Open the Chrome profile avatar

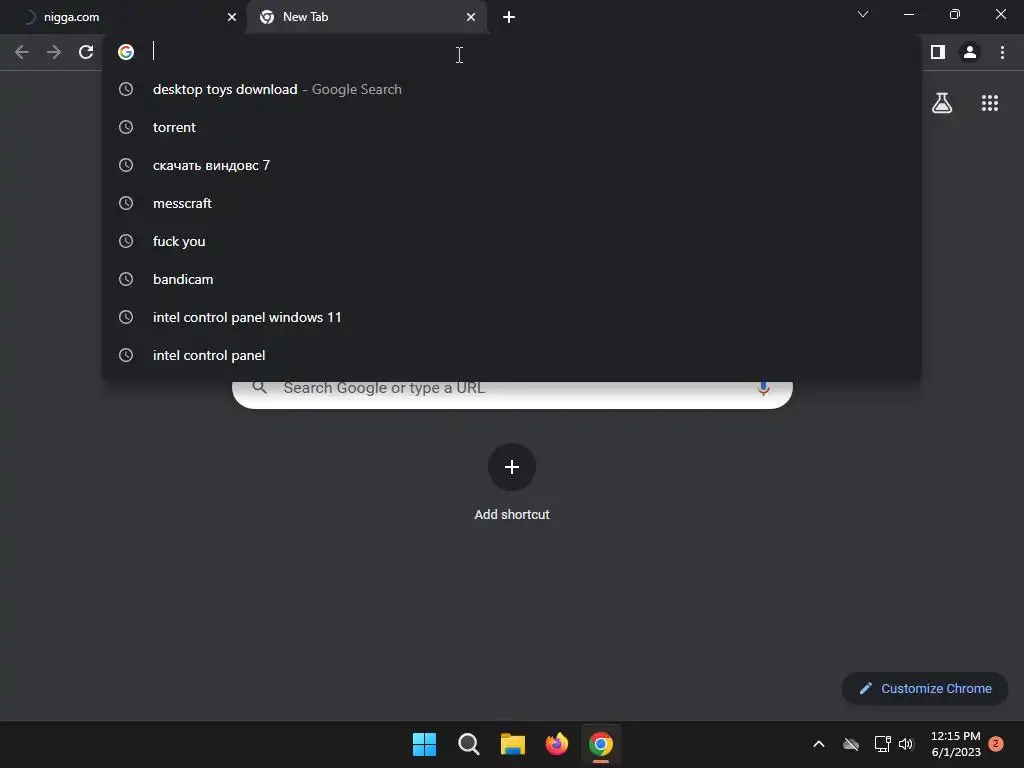[x=970, y=52]
